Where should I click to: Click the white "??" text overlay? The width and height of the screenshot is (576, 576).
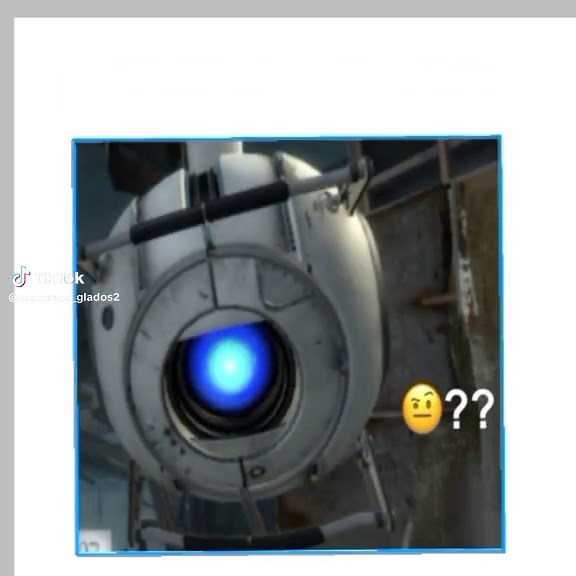(469, 409)
